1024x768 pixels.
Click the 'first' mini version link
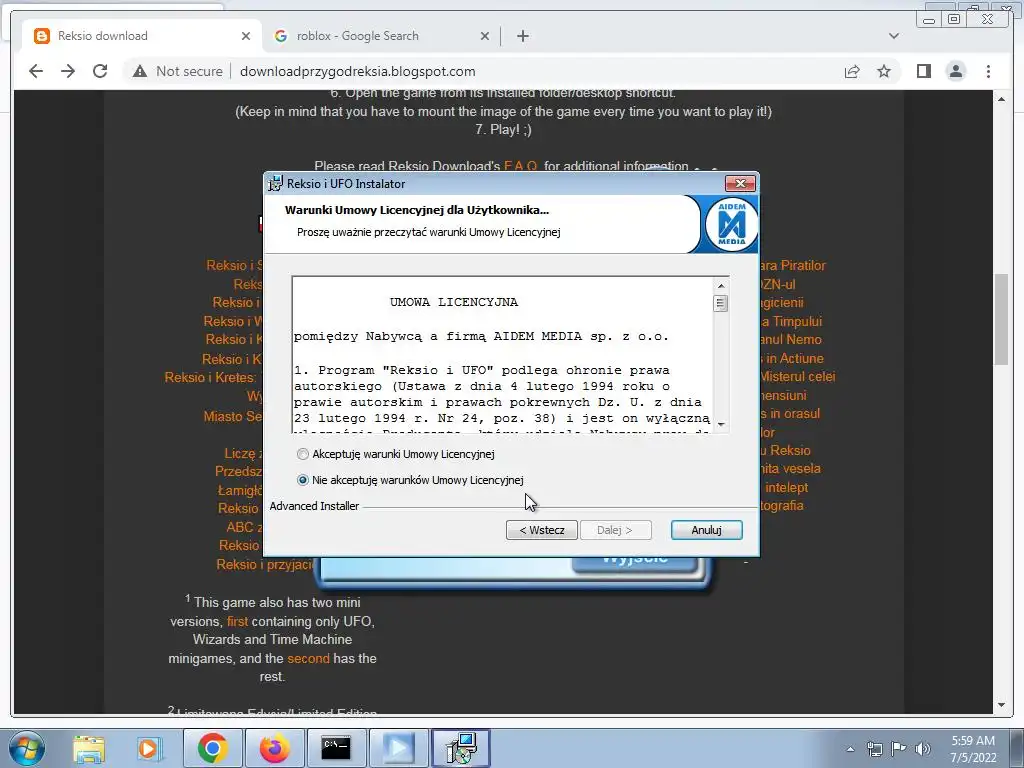[x=237, y=621]
